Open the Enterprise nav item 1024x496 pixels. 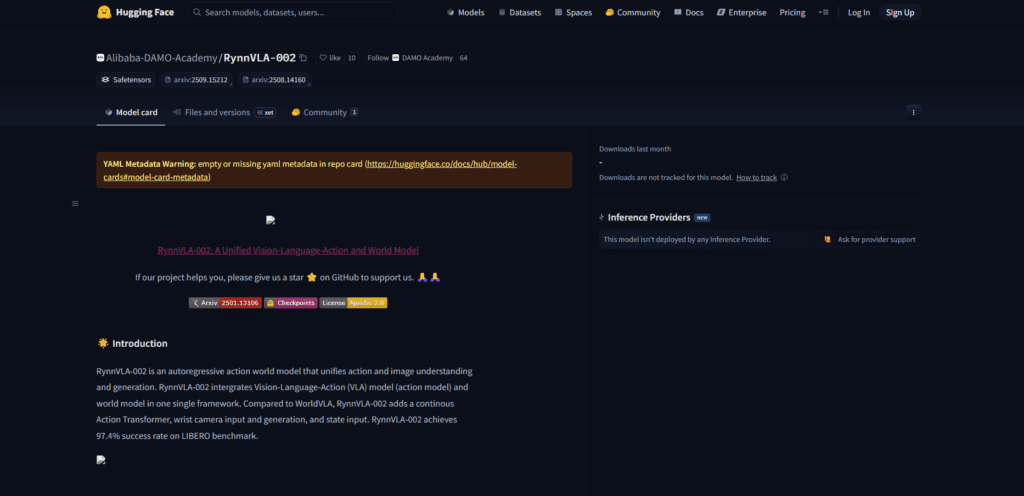(742, 12)
